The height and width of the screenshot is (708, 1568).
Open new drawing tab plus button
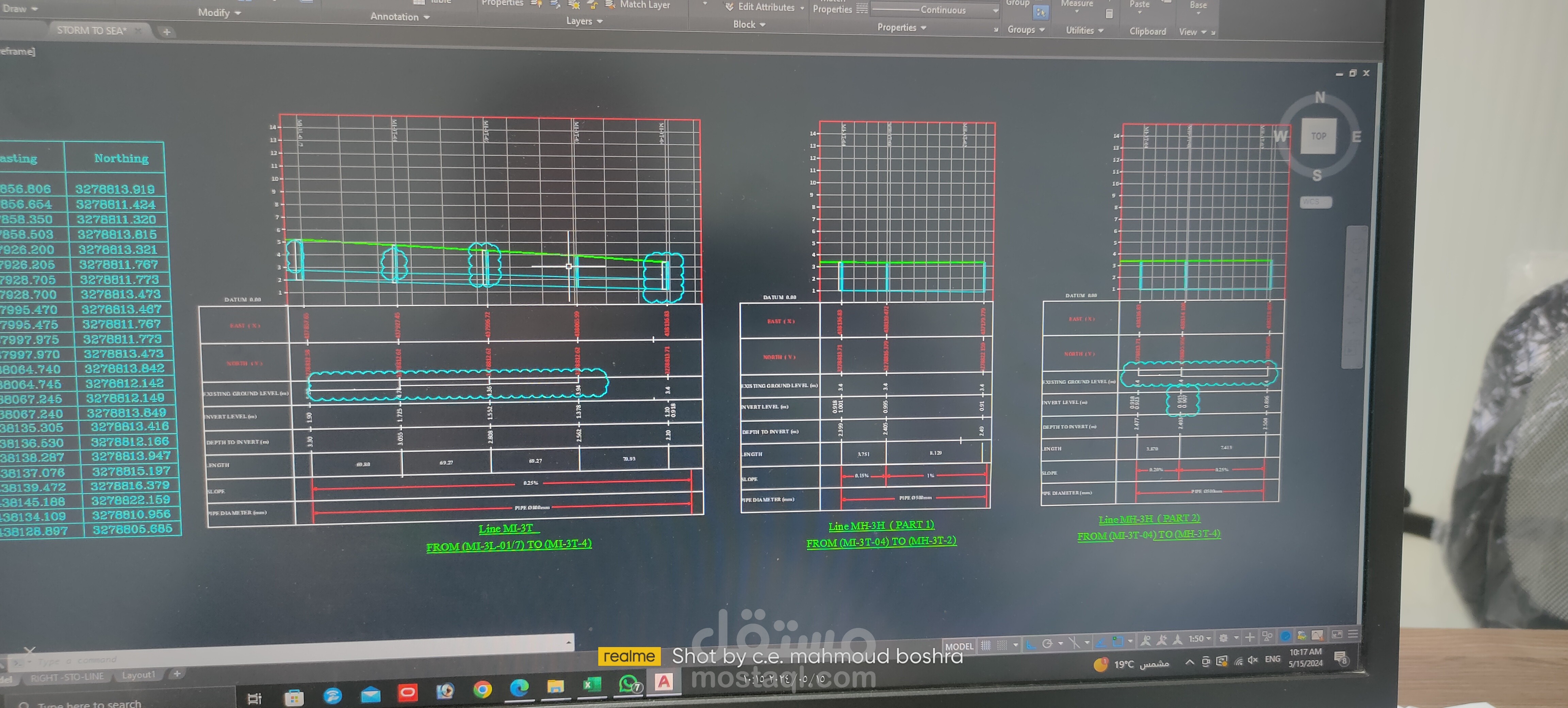166,32
